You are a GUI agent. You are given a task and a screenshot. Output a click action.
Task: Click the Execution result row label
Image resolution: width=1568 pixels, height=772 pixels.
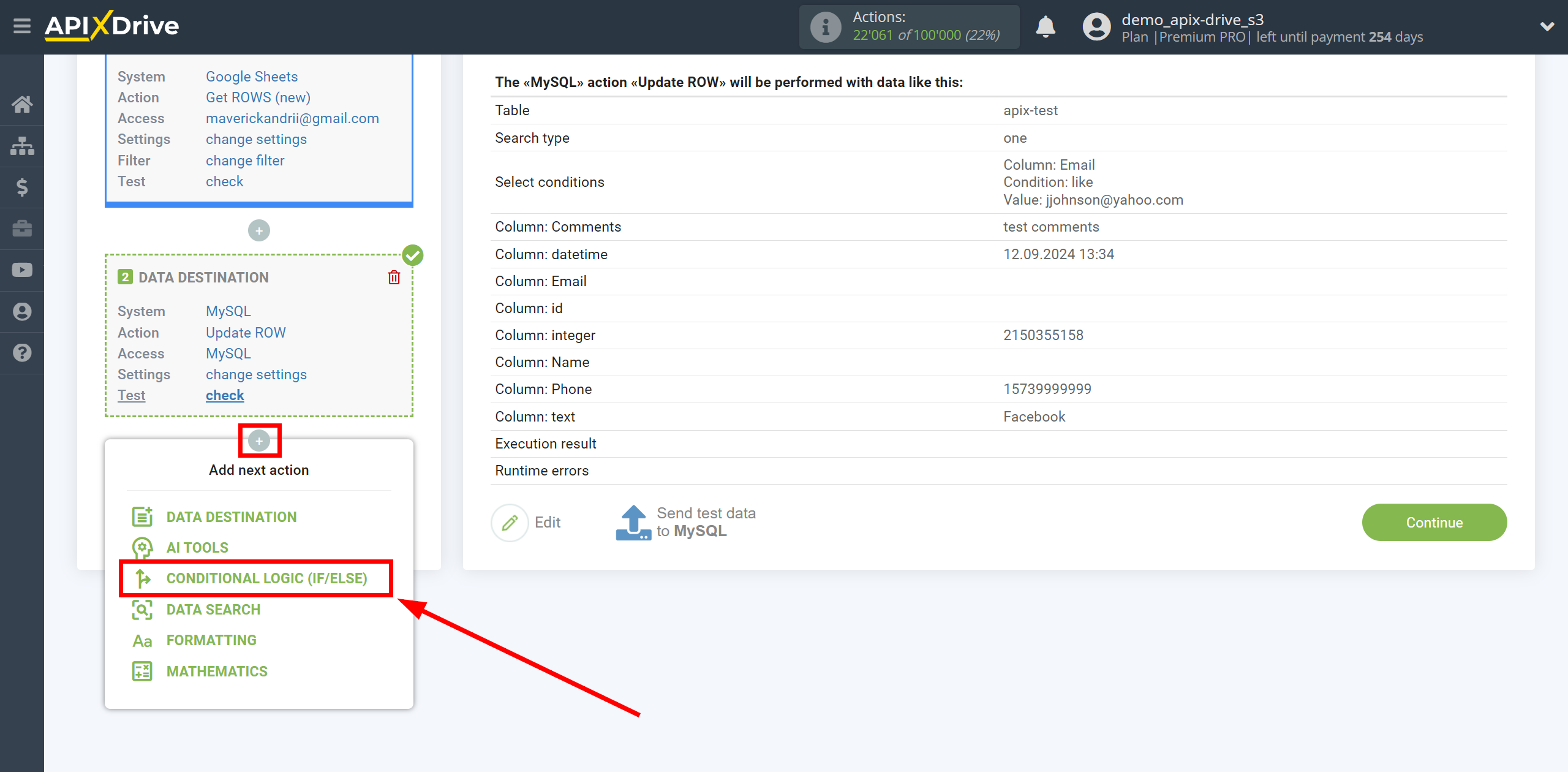point(546,444)
